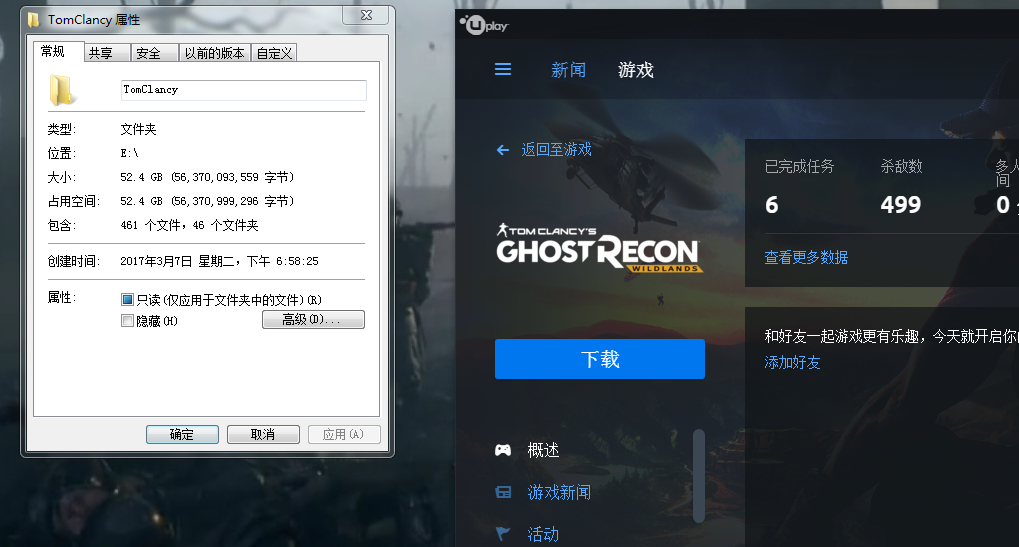Enable the 隐藏 hidden checkbox
Viewport: 1019px width, 547px height.
coord(127,320)
